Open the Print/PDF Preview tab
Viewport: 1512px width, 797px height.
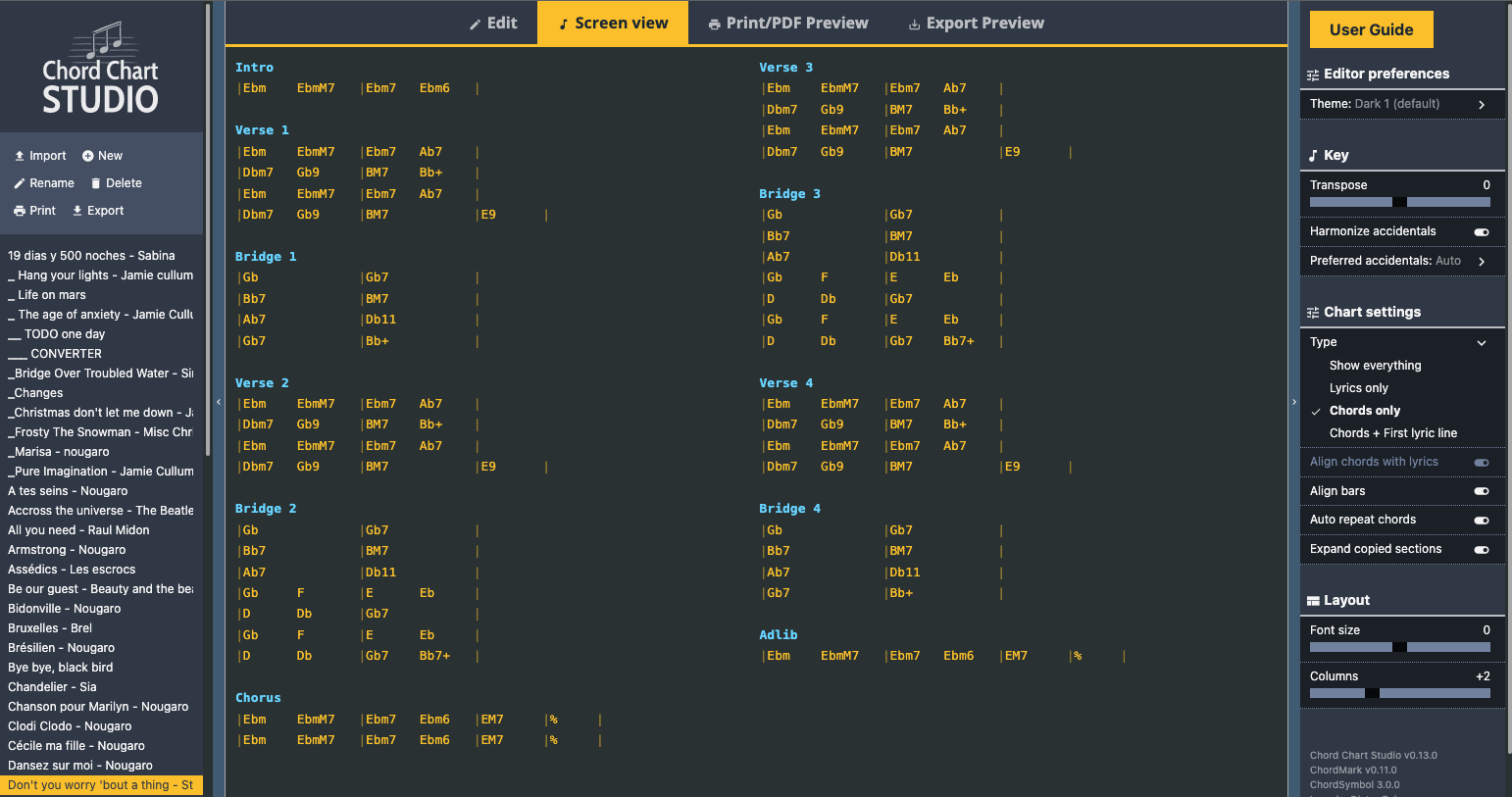[x=788, y=23]
